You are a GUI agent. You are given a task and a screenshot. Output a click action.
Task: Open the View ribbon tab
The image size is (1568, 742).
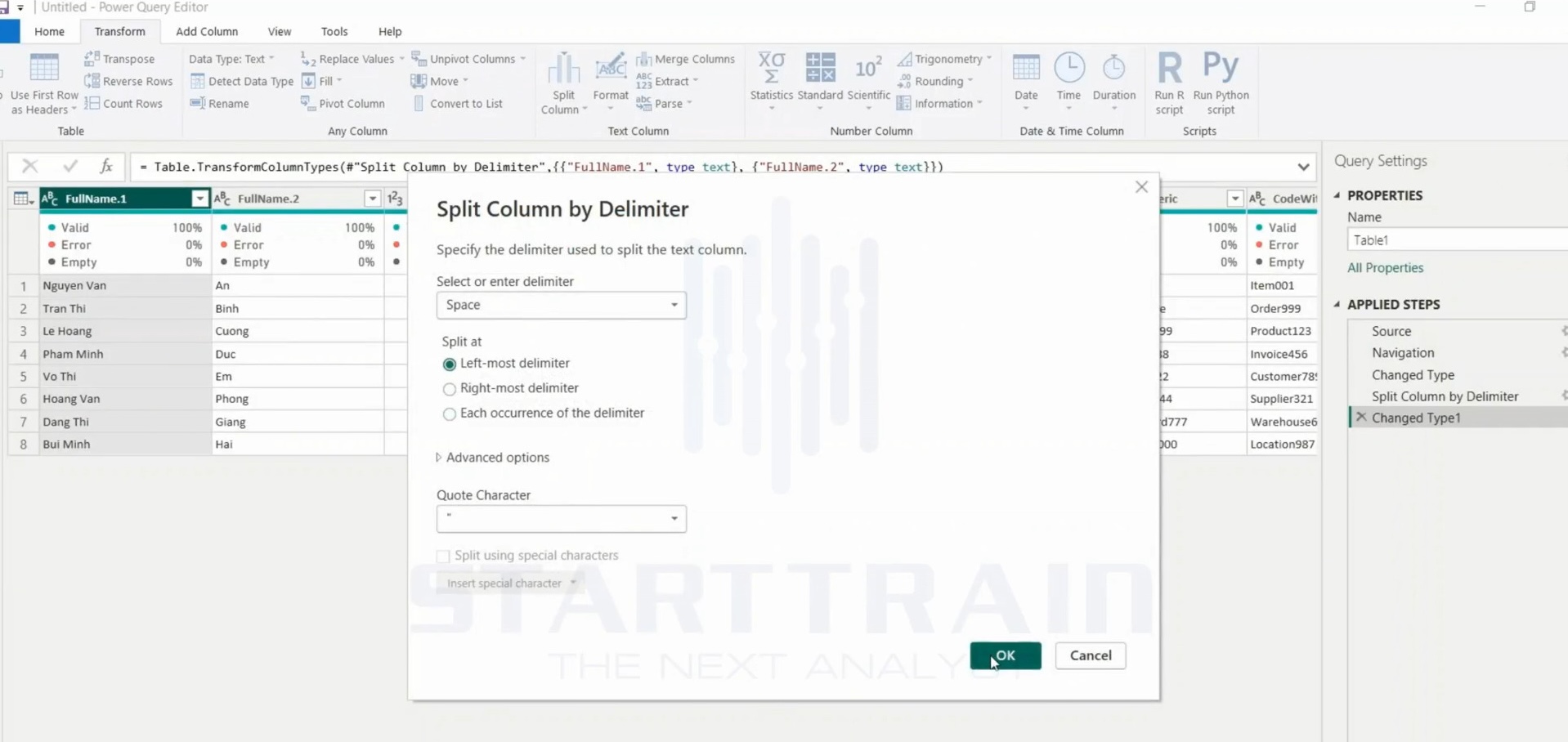tap(280, 31)
